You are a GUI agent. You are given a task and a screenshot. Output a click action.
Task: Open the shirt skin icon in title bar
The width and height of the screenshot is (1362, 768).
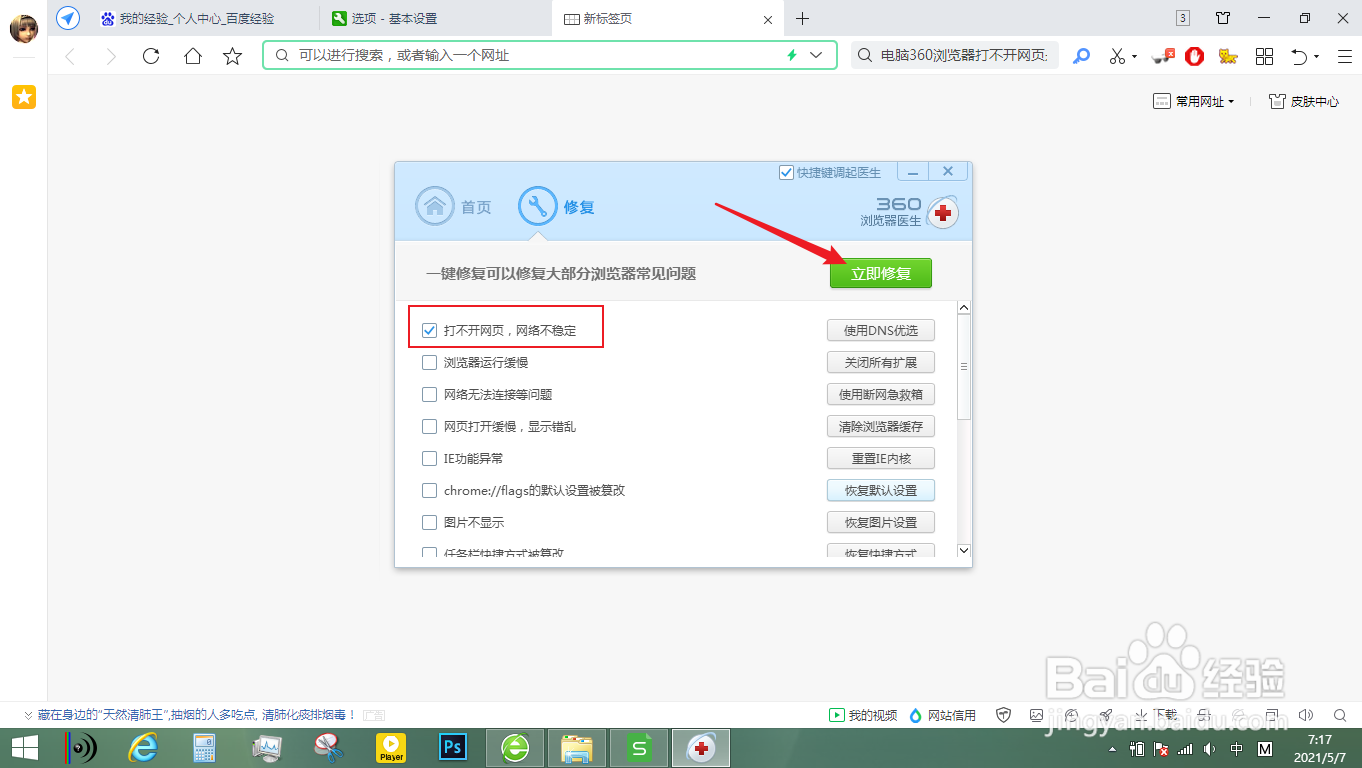pyautogui.click(x=1223, y=18)
